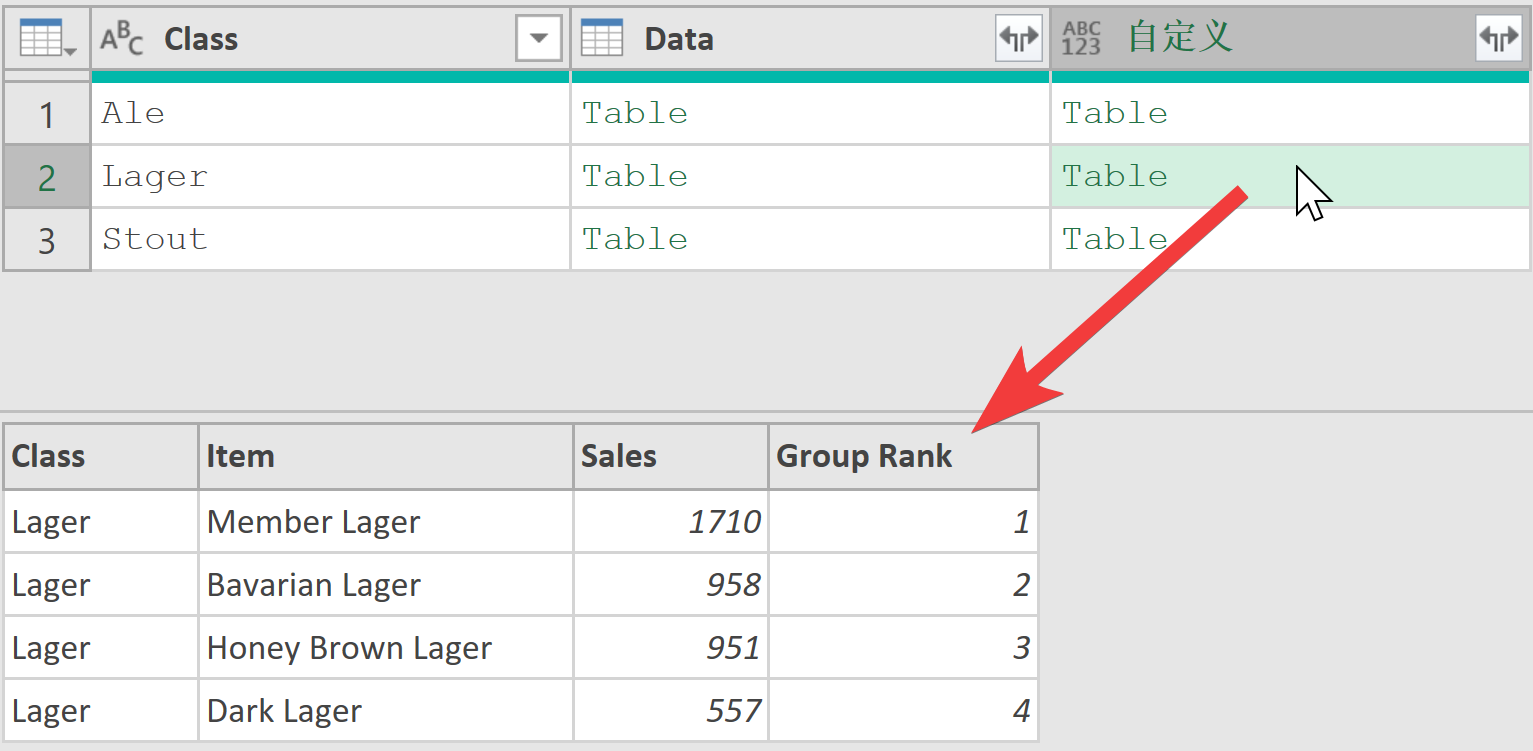Viewport: 1533px width, 751px height.
Task: Click the ABC123 type icon of 自定义 column
Action: 1082,39
